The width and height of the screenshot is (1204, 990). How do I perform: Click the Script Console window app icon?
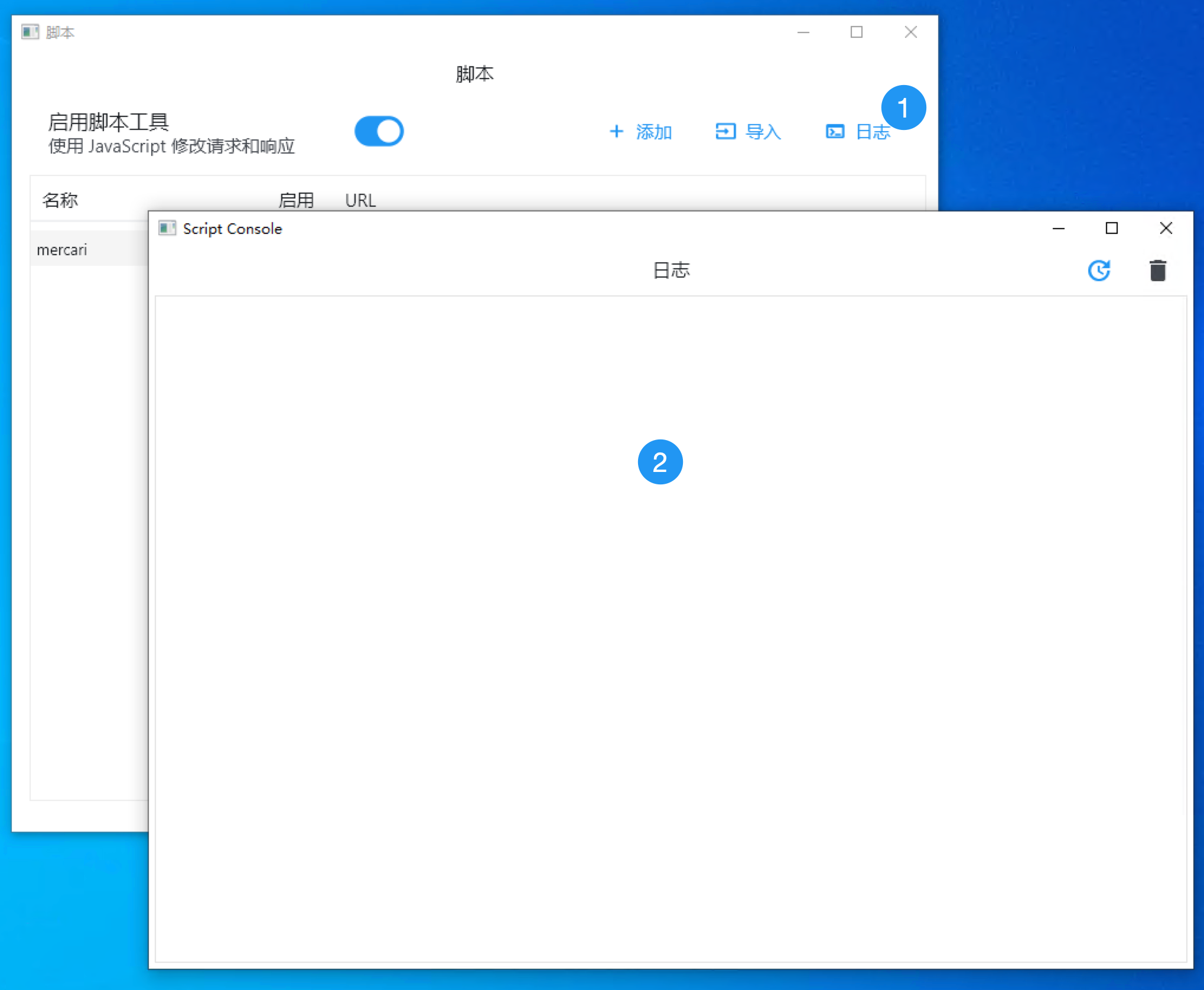pos(167,228)
